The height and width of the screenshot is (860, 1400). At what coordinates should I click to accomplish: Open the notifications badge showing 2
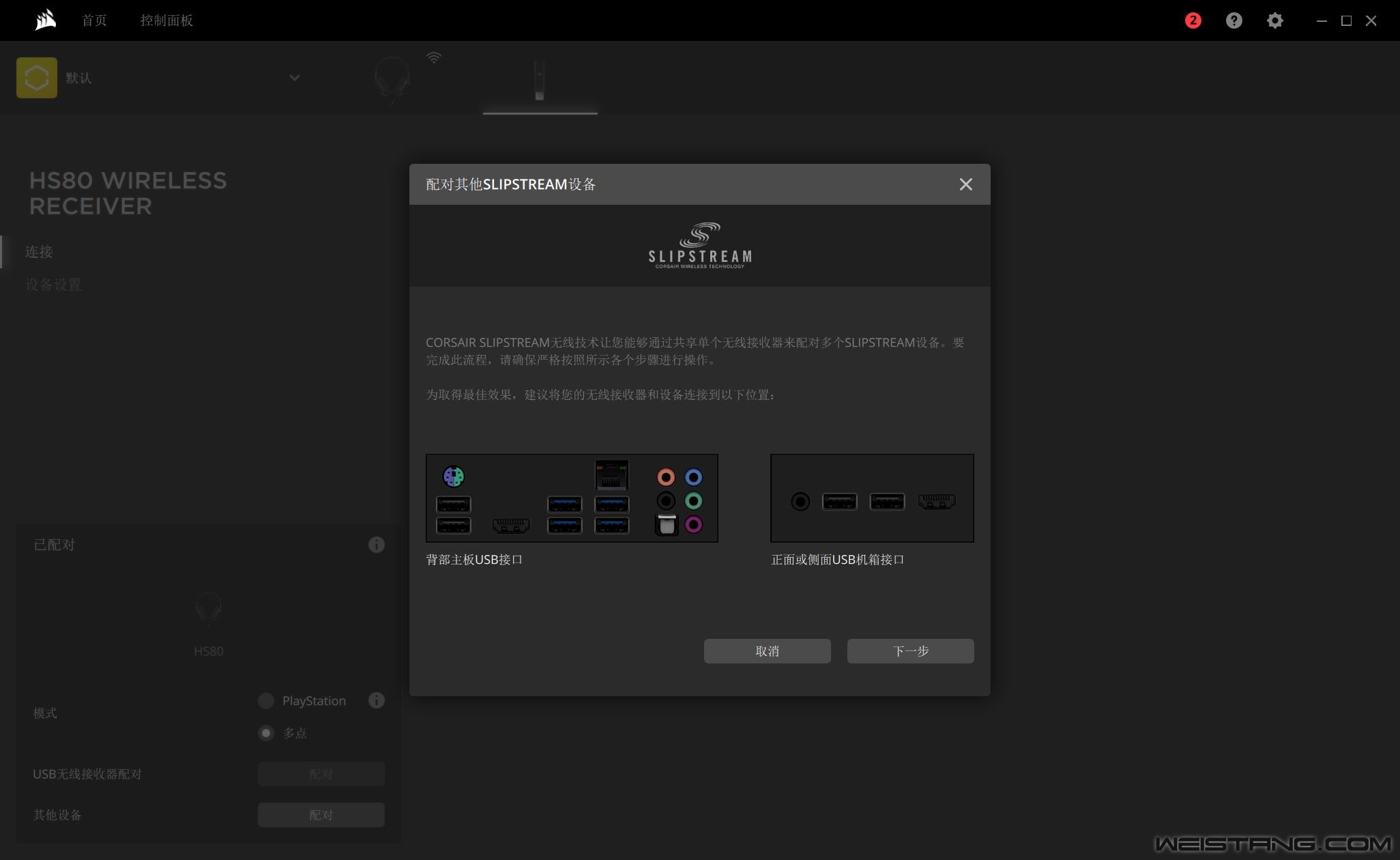pyautogui.click(x=1193, y=20)
